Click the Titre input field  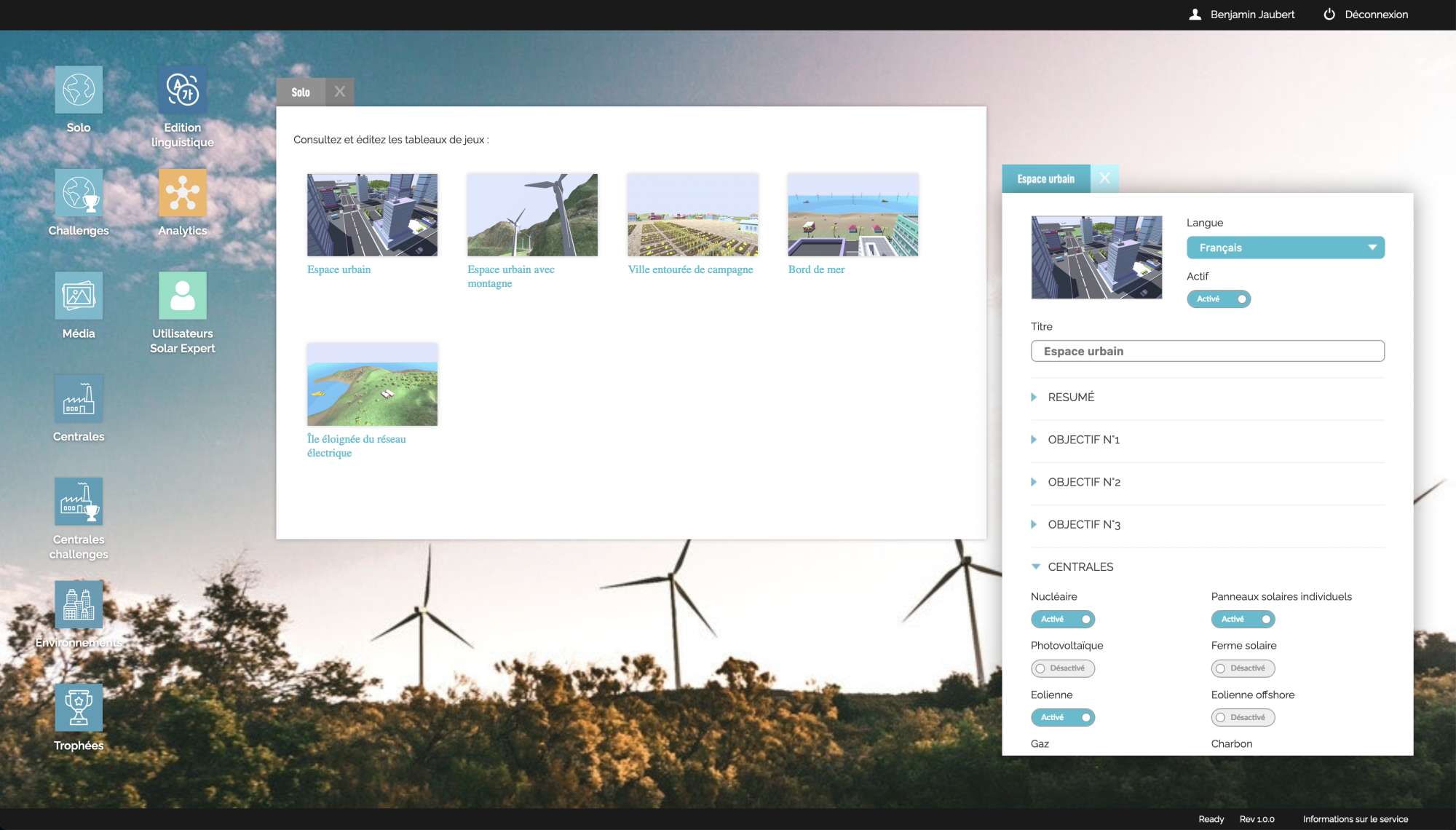click(1207, 351)
